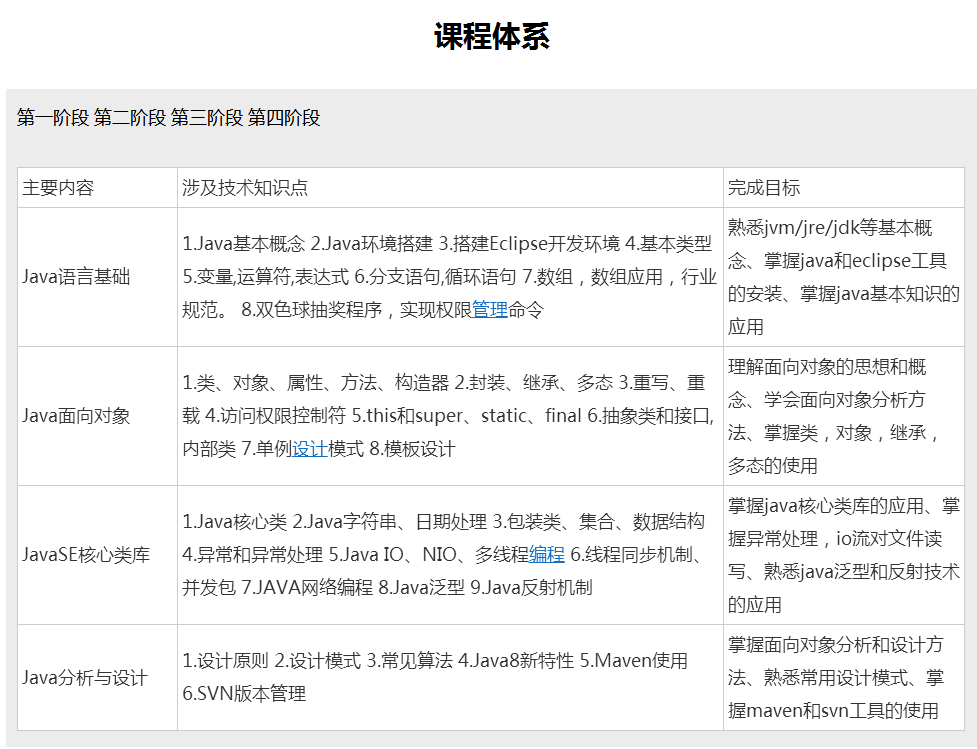Open the 第三阶段 tab
977x749 pixels.
point(207,118)
